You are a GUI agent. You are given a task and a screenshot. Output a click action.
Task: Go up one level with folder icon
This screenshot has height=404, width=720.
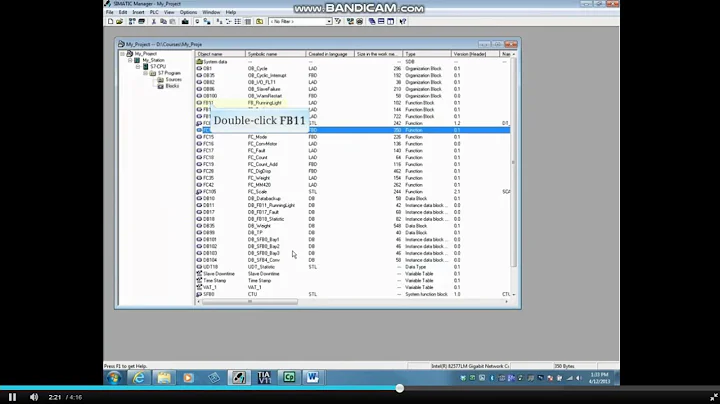[x=259, y=22]
